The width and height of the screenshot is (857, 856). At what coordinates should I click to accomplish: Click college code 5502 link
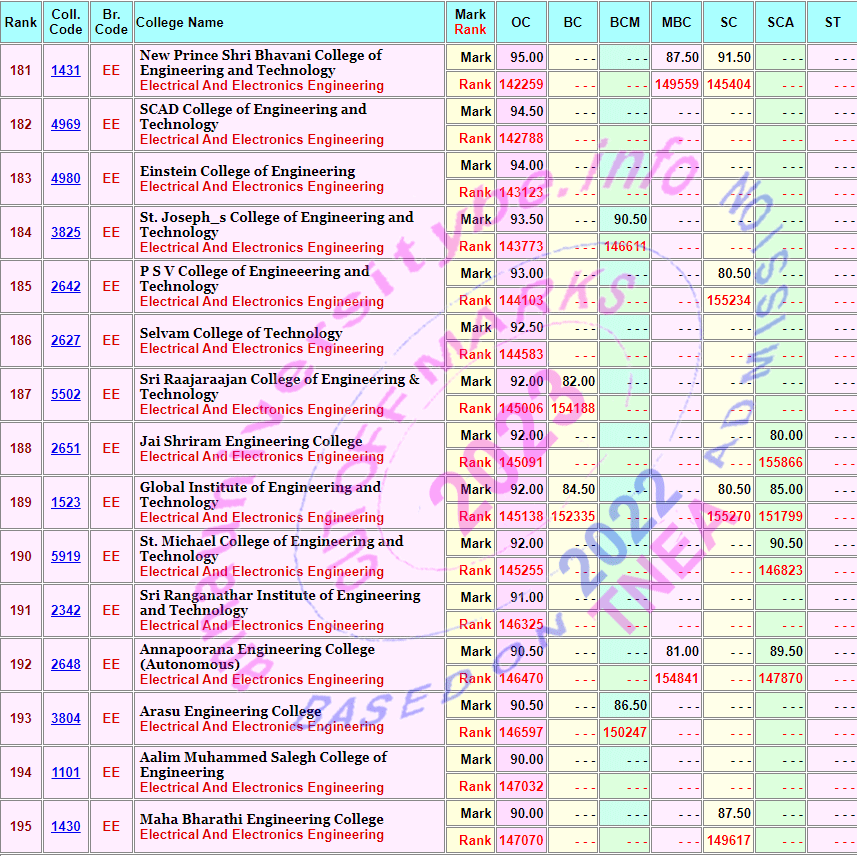pyautogui.click(x=66, y=395)
